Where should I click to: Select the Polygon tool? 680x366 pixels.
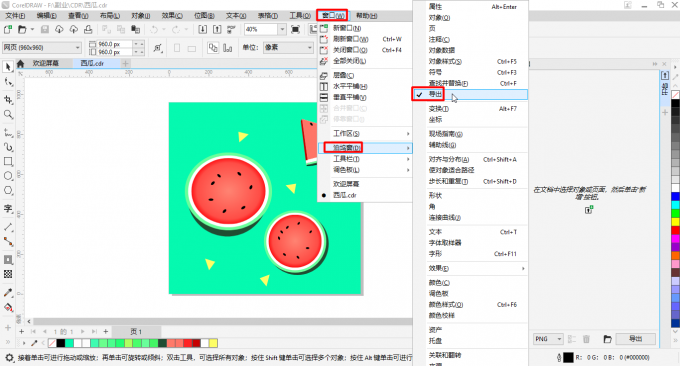click(x=8, y=190)
